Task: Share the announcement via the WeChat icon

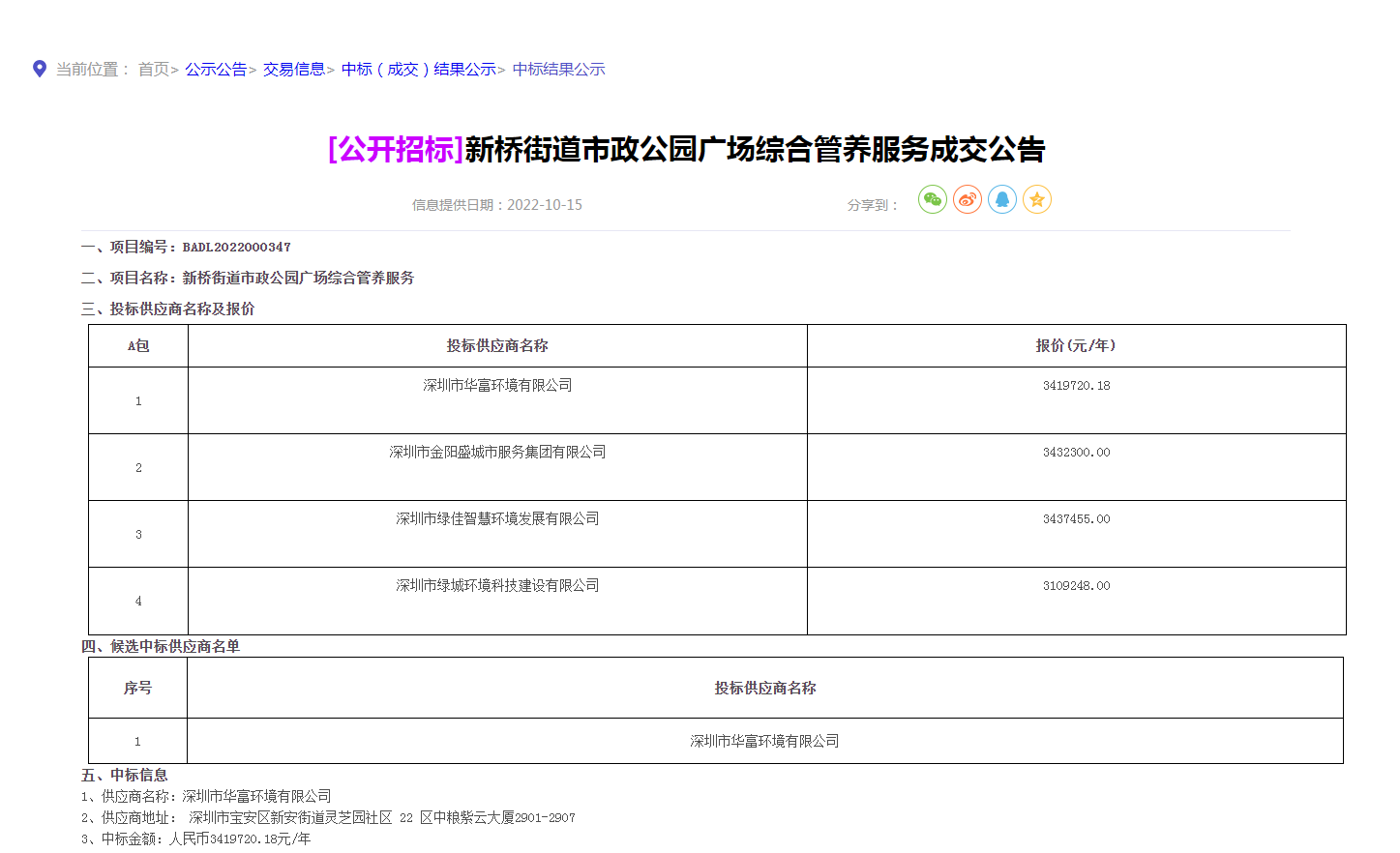Action: coord(932,200)
